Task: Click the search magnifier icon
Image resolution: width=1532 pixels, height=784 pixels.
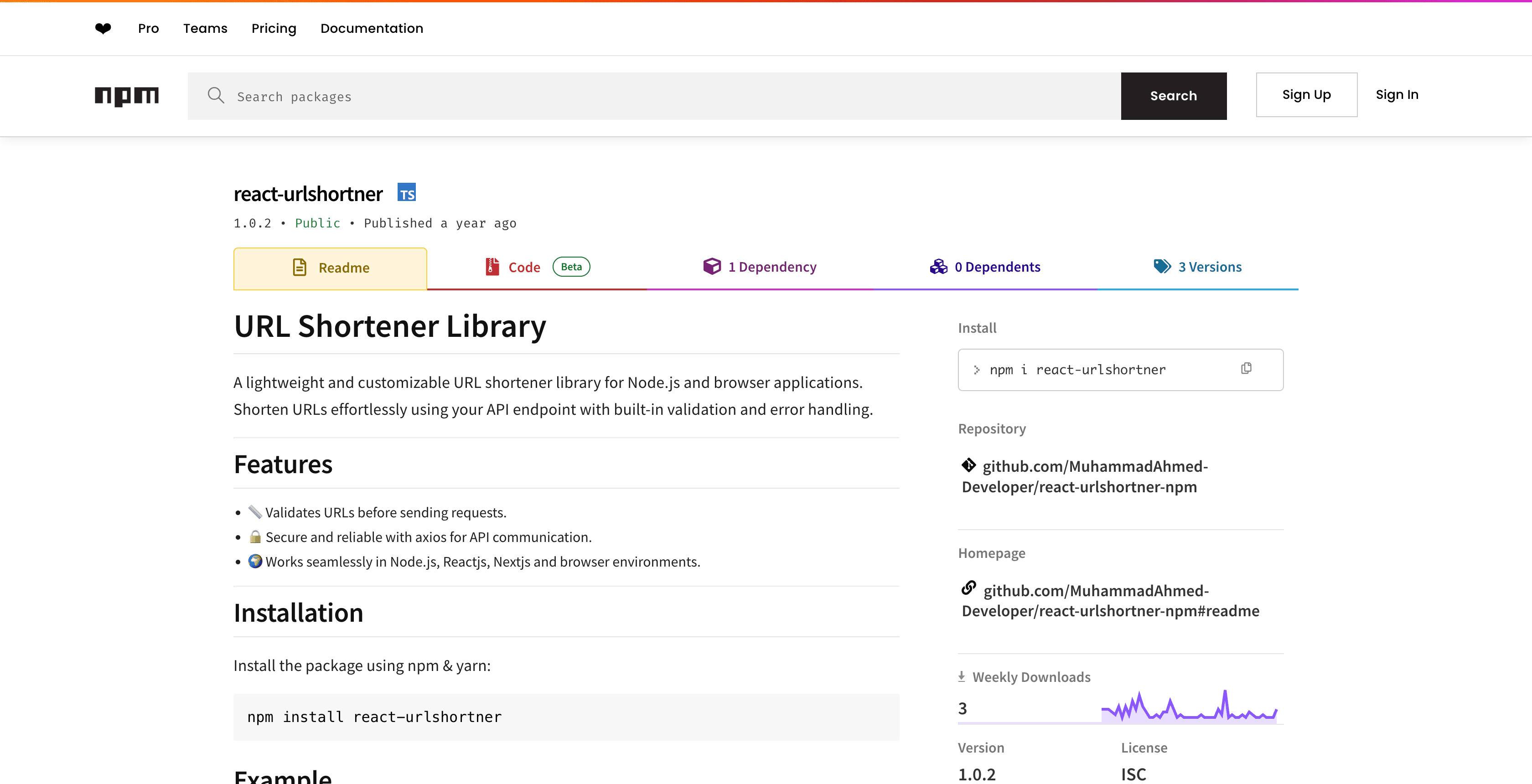Action: pyautogui.click(x=216, y=96)
